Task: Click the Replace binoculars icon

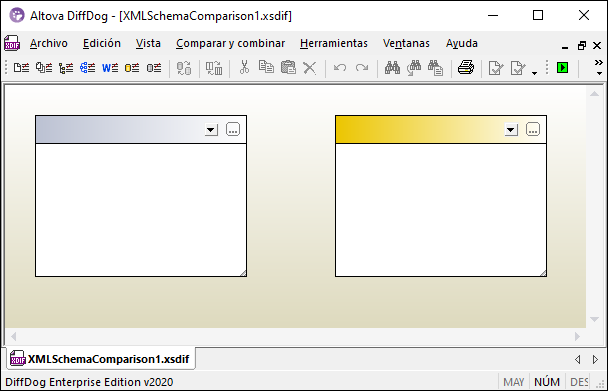Action: tap(436, 67)
